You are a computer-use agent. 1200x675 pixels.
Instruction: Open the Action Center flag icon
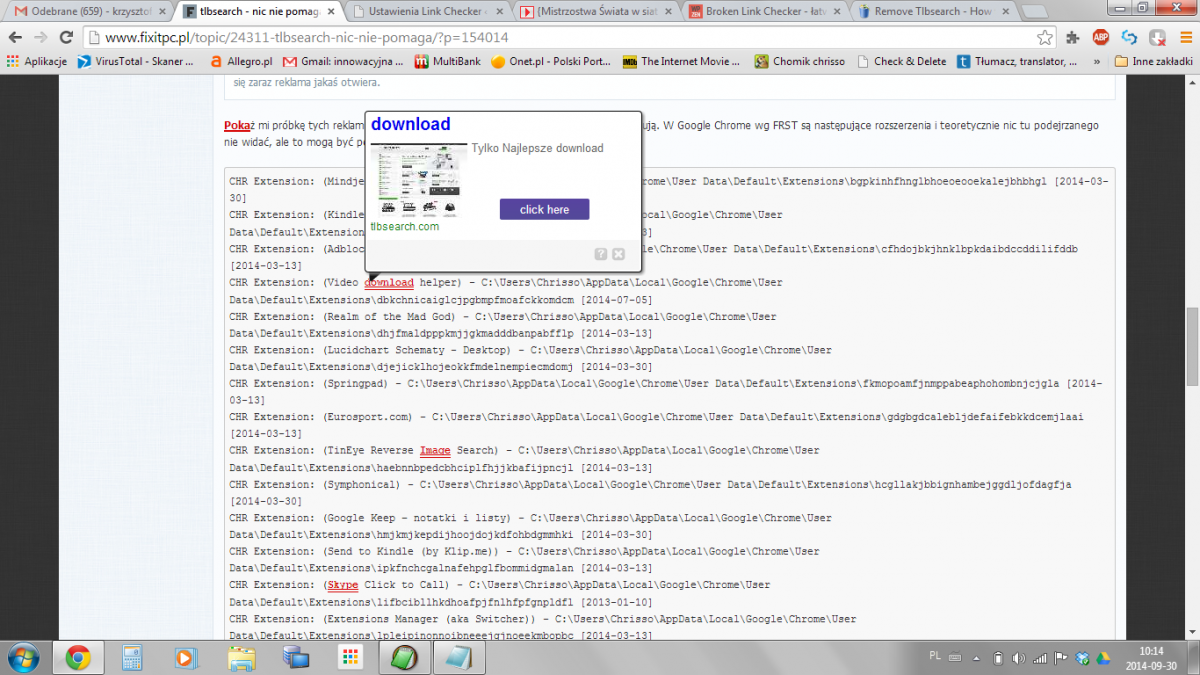[x=1061, y=657]
